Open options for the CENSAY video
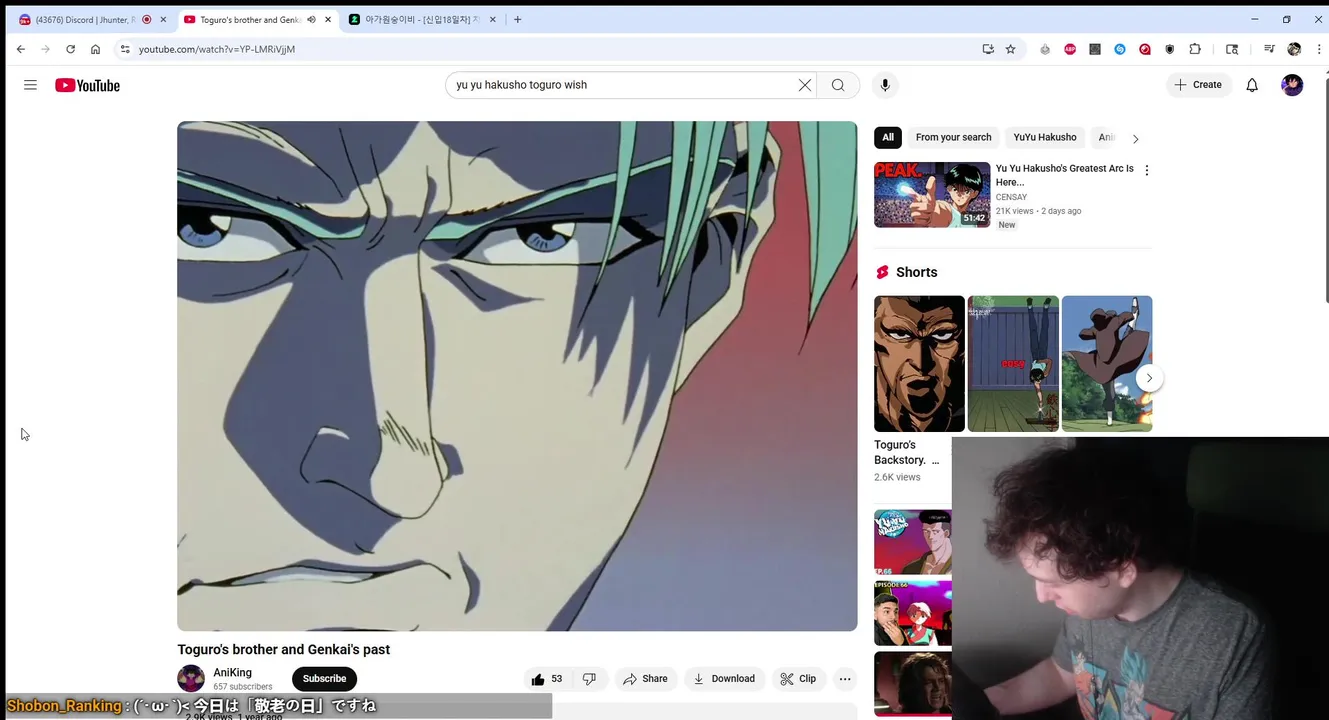 point(1146,171)
